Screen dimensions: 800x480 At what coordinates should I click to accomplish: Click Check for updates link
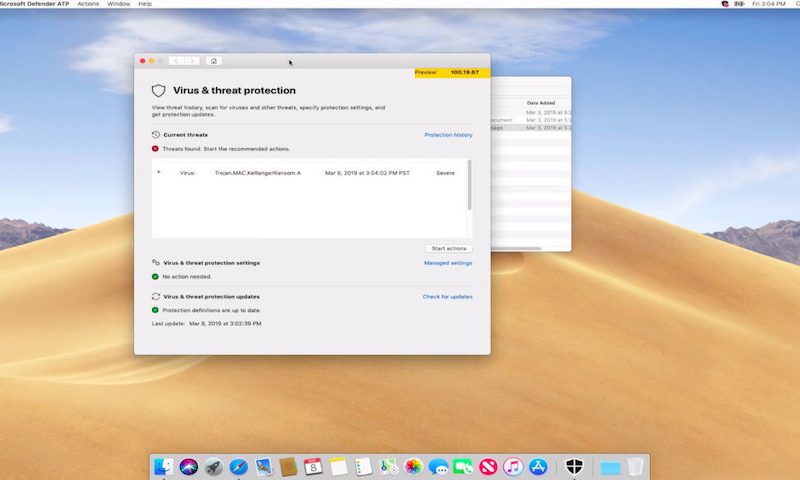(x=447, y=297)
